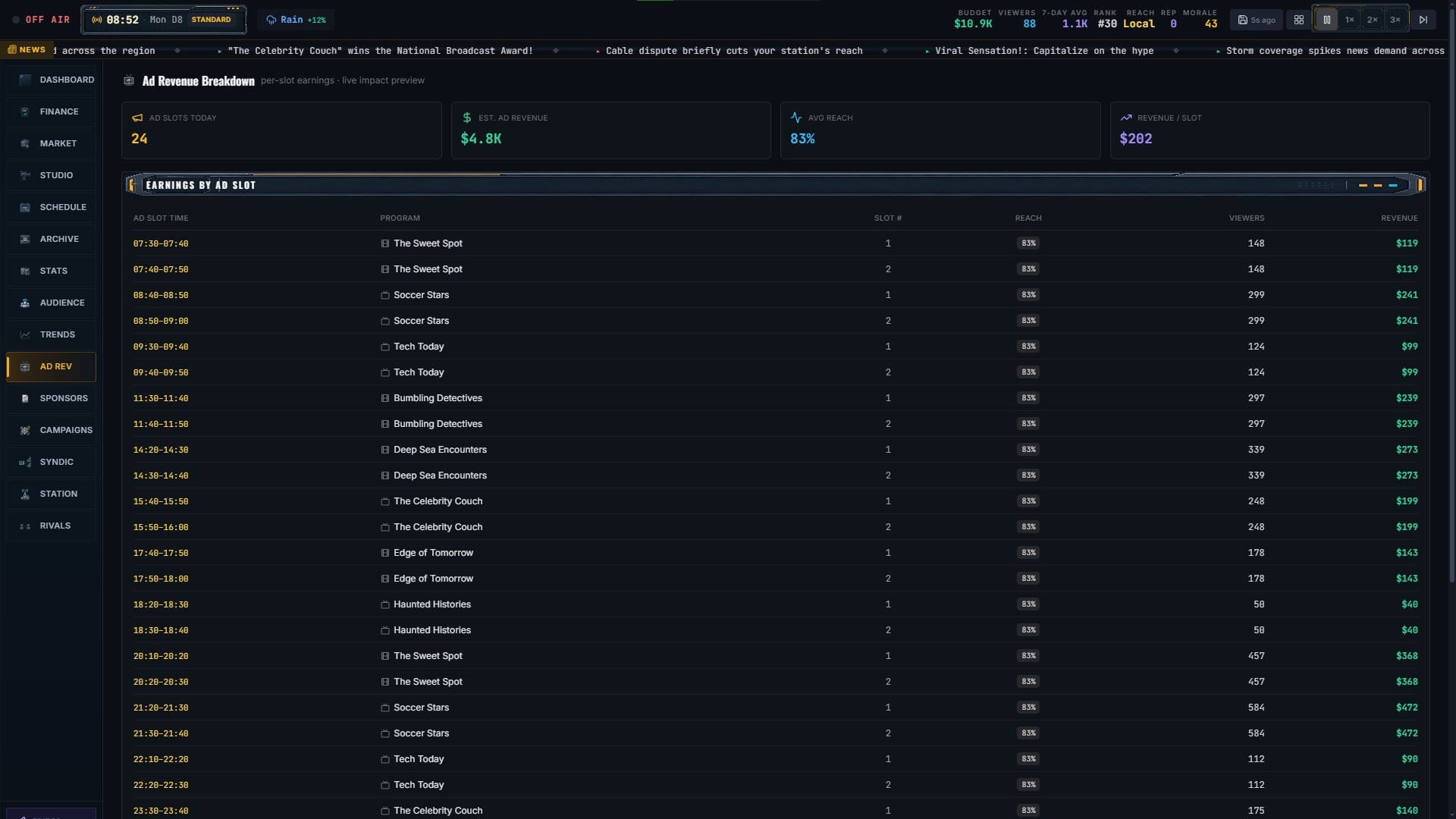Sort table by Viewers column header

pyautogui.click(x=1247, y=218)
